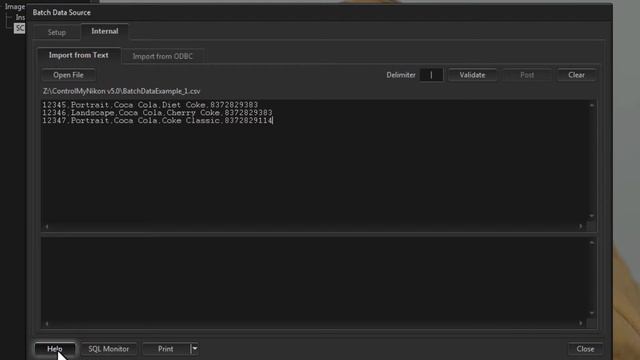
Task: Click the Post button
Action: [527, 75]
